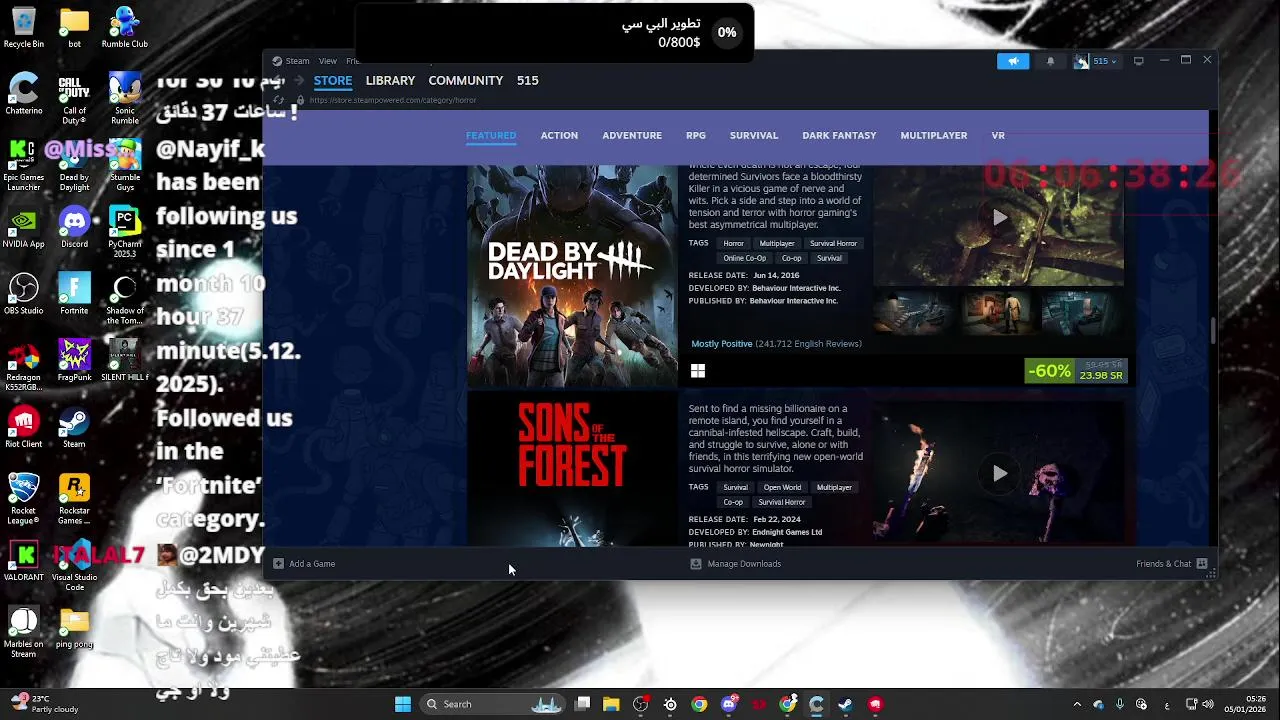Open the Recycle Bin desktop icon
The height and width of the screenshot is (720, 1280).
24,28
